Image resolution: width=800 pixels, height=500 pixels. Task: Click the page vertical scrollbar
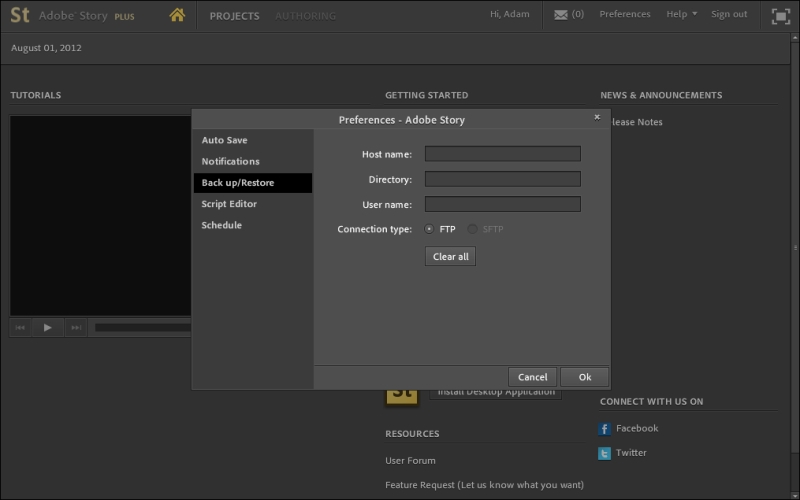click(x=795, y=247)
